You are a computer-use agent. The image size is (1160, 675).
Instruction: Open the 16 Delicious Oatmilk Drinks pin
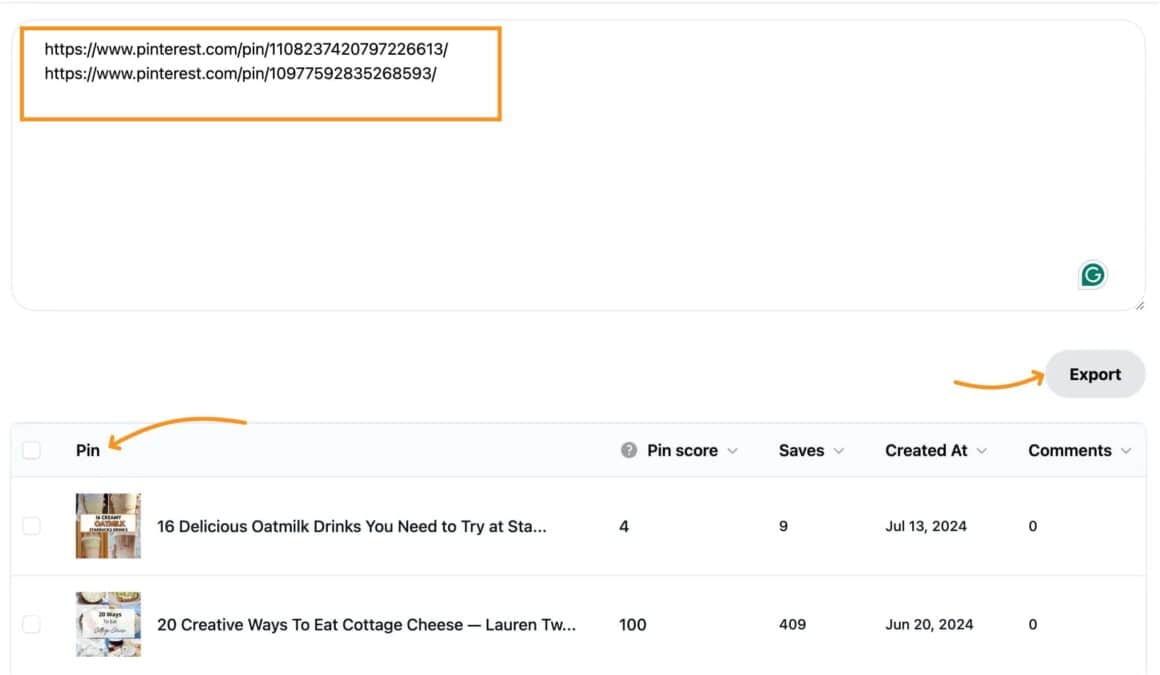350,526
